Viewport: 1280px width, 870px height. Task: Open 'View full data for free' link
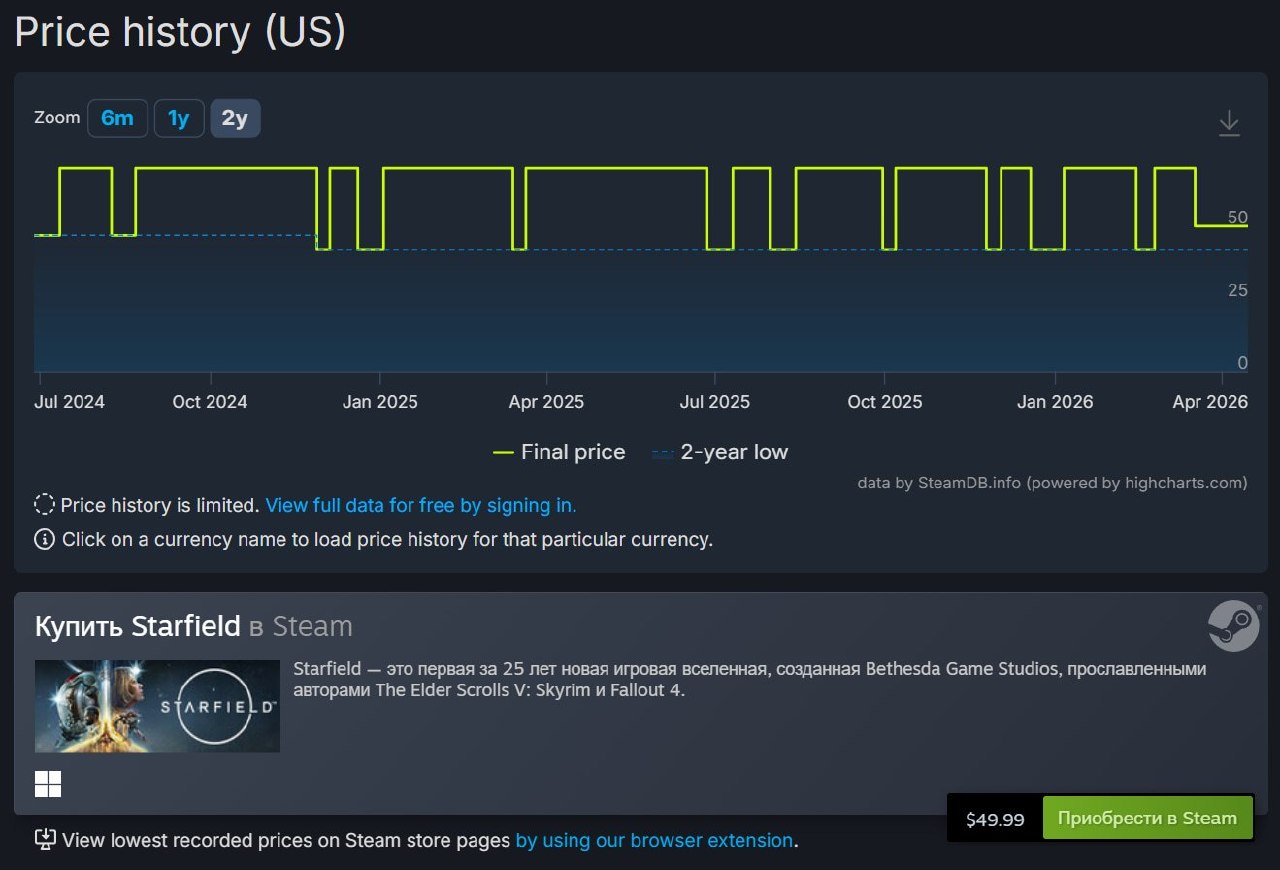pos(420,506)
